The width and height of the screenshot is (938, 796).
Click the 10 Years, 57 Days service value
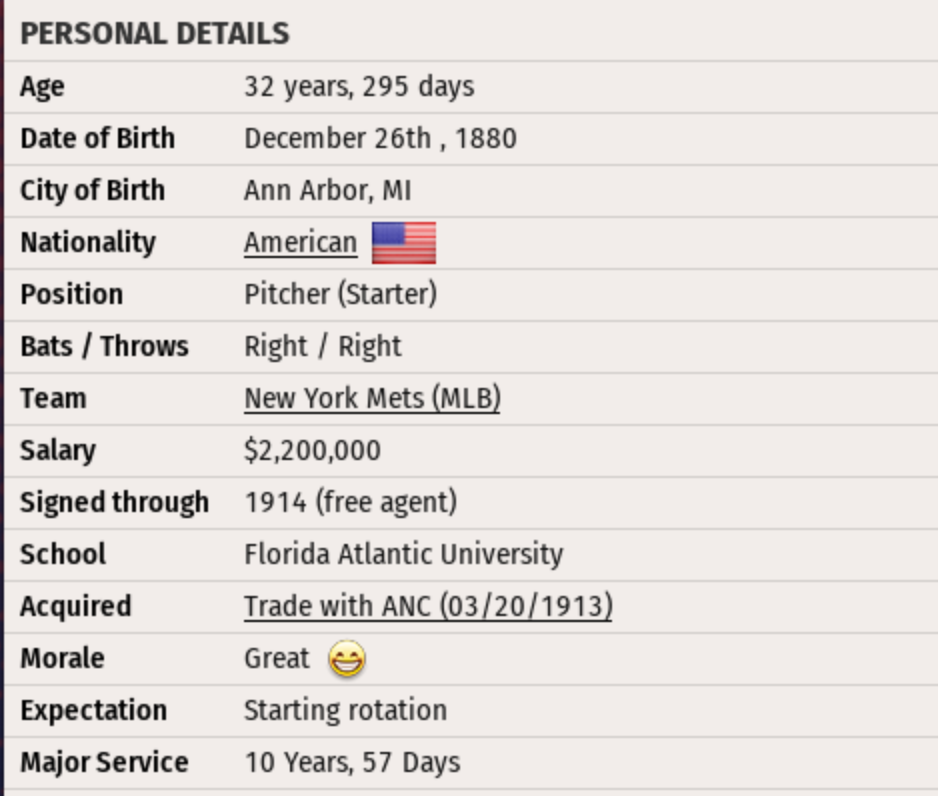pos(352,762)
